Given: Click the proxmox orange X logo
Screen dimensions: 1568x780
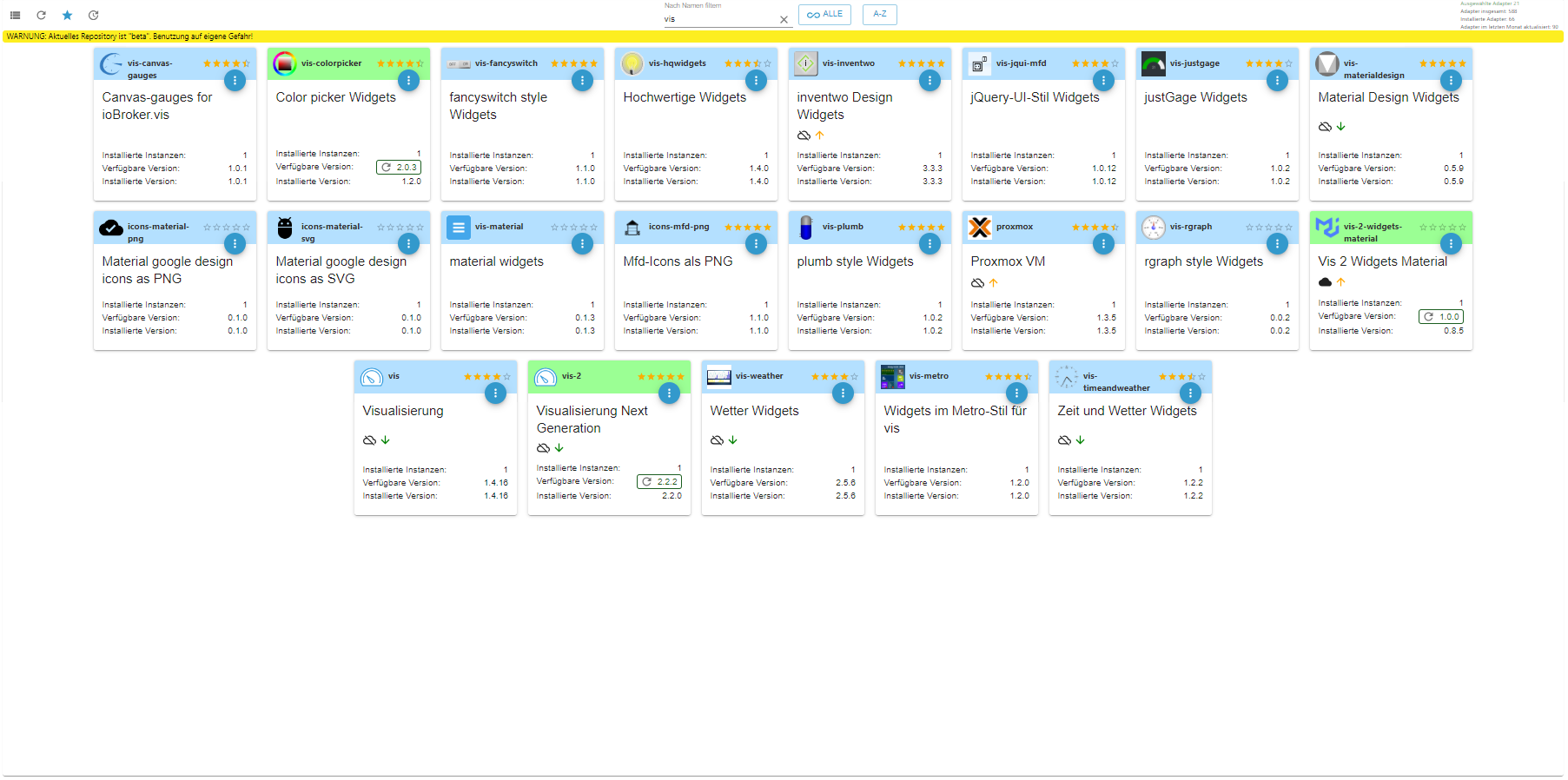Looking at the screenshot, I should click(x=979, y=227).
